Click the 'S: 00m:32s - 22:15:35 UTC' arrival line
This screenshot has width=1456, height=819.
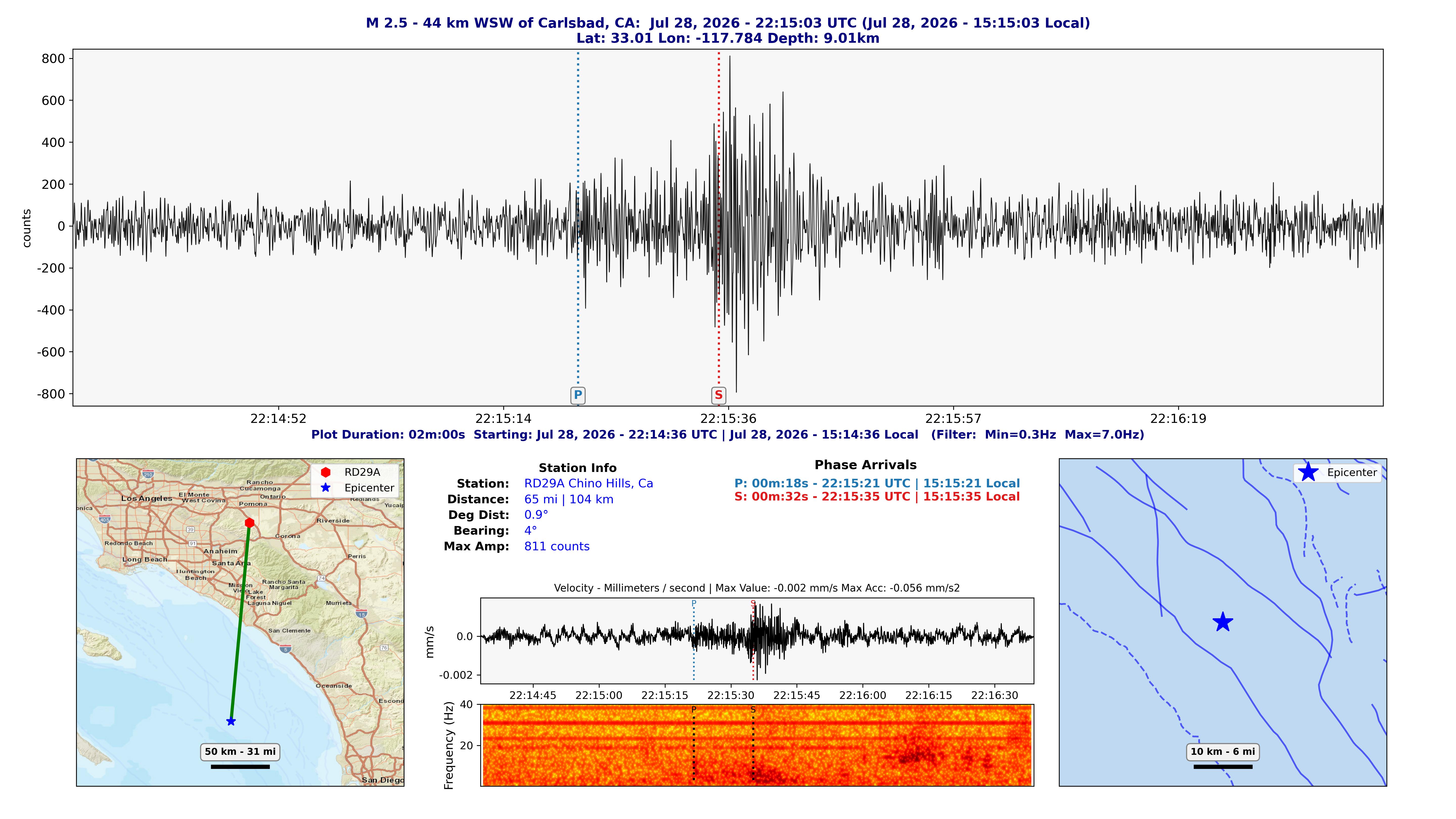[x=877, y=497]
